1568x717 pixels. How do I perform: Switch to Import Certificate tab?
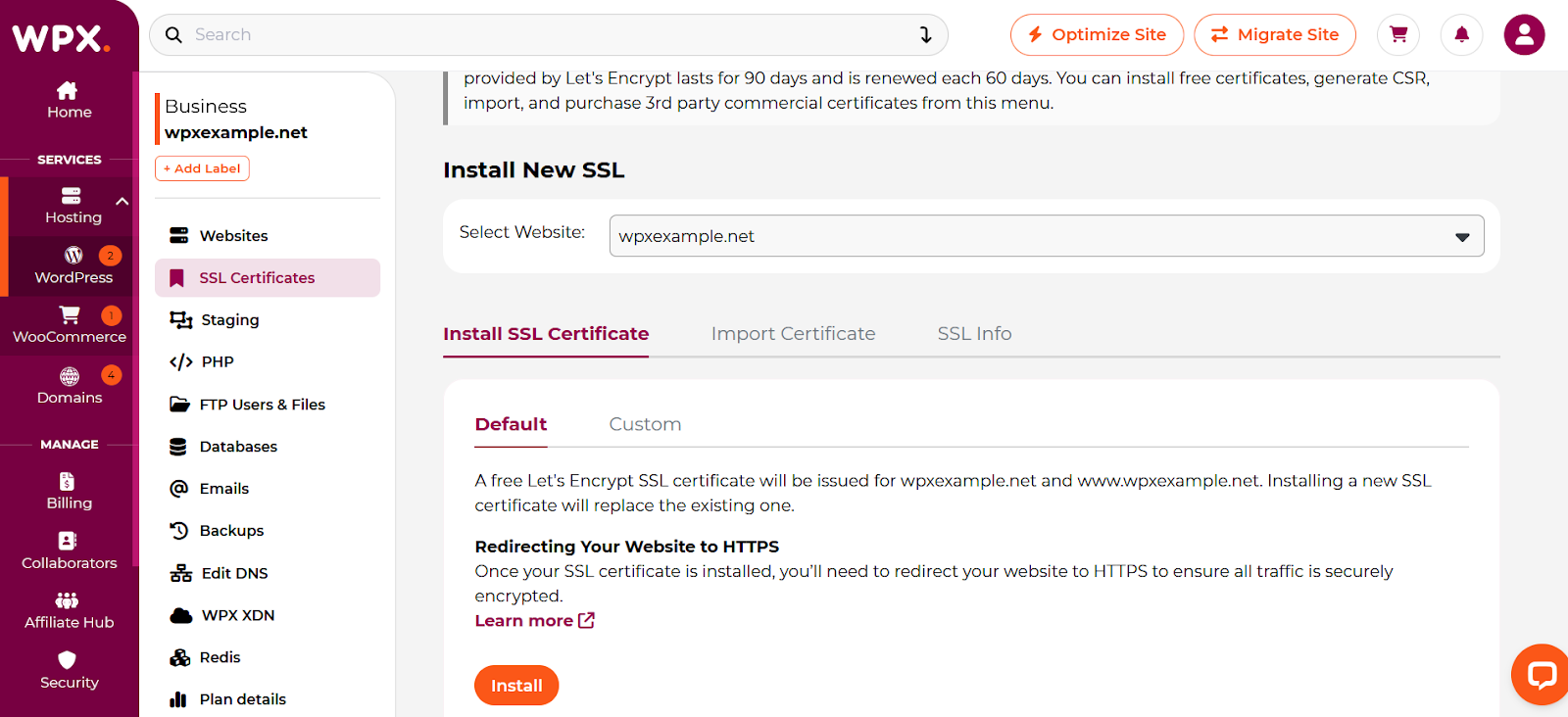click(793, 334)
